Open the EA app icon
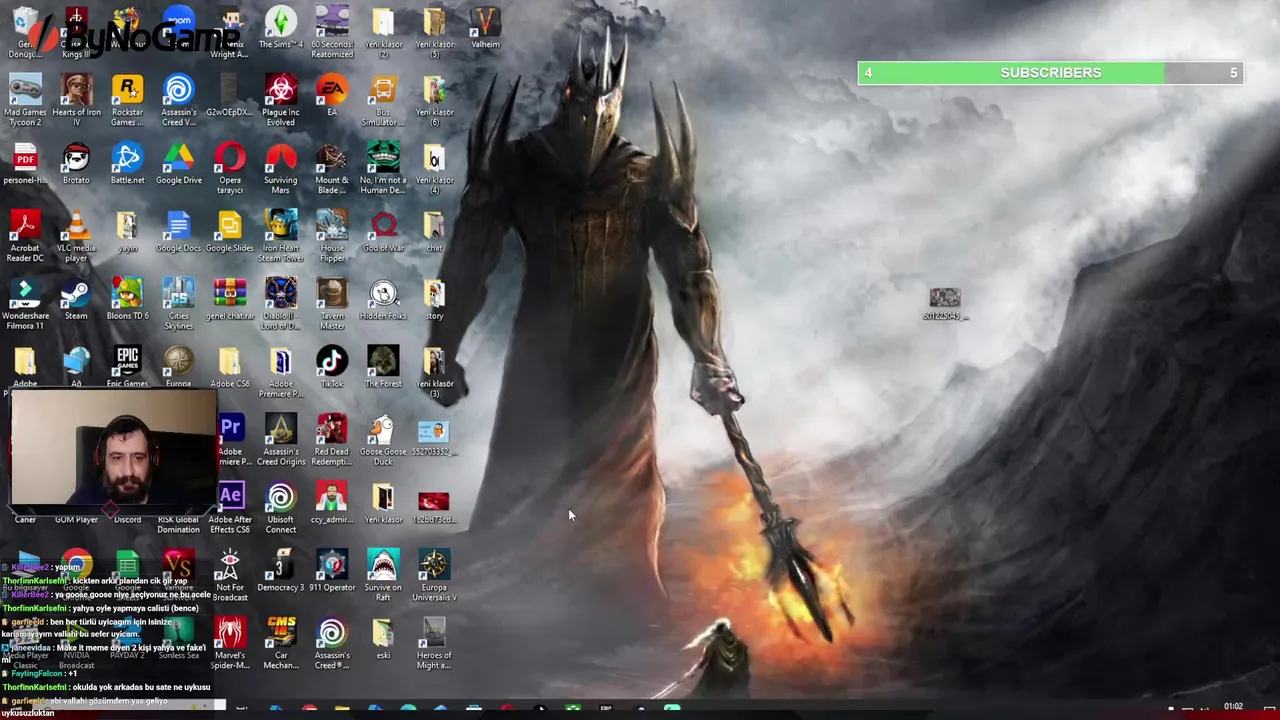1280x720 pixels. pyautogui.click(x=332, y=96)
